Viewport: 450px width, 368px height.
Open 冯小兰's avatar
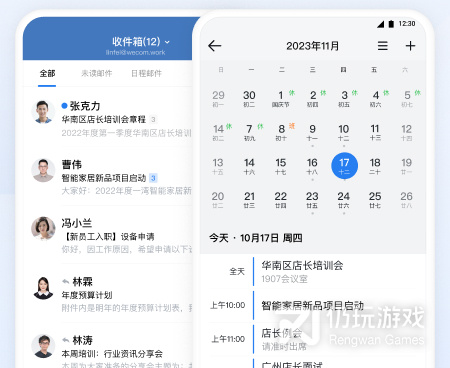(43, 228)
